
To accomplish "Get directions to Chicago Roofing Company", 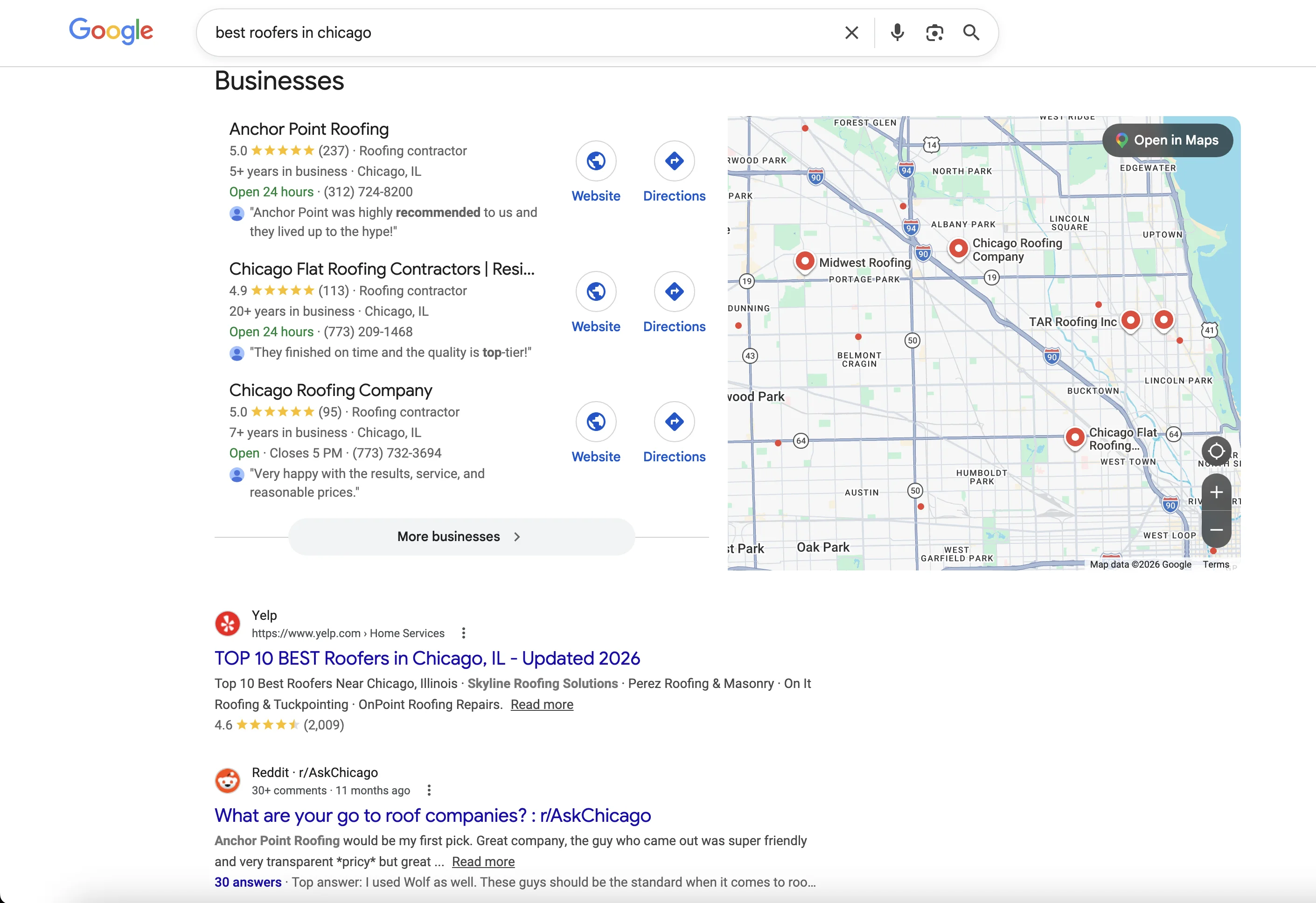I will click(674, 422).
